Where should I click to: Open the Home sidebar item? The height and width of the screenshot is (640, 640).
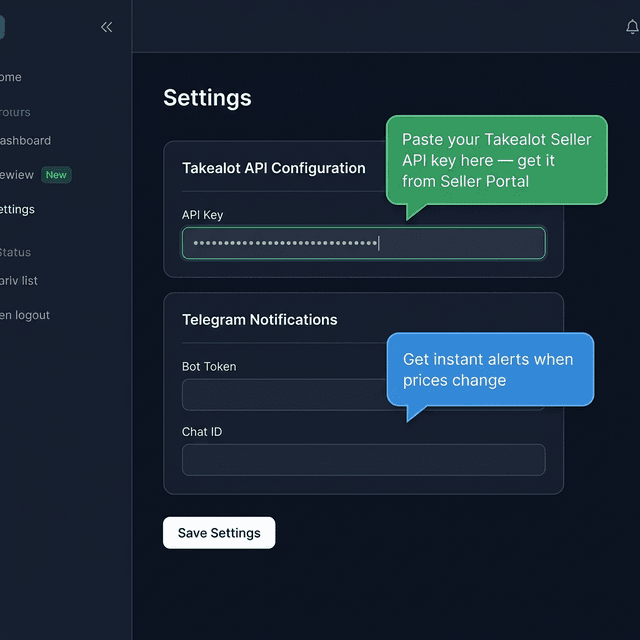[11, 77]
